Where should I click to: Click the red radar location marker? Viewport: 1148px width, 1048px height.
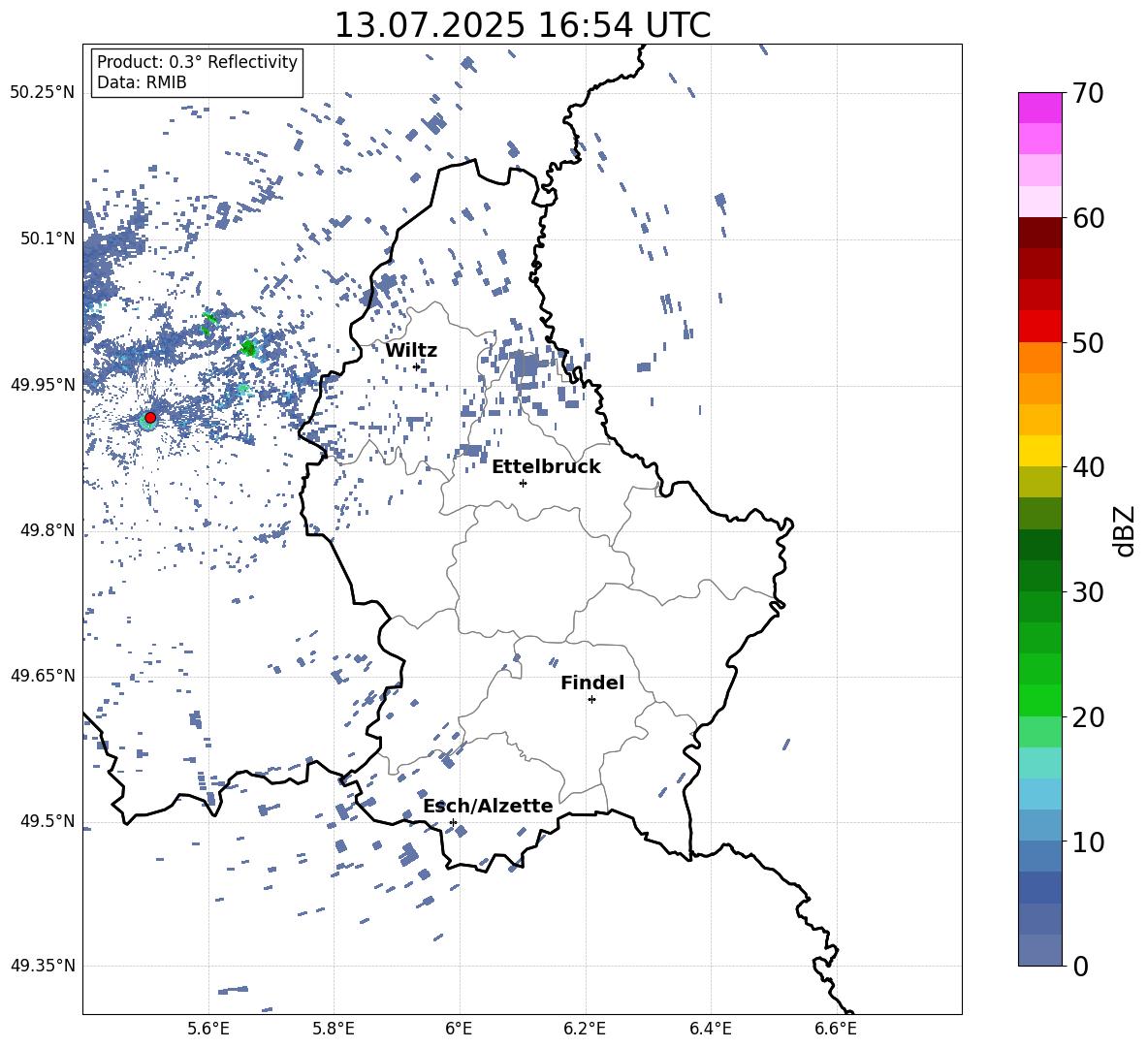(150, 418)
